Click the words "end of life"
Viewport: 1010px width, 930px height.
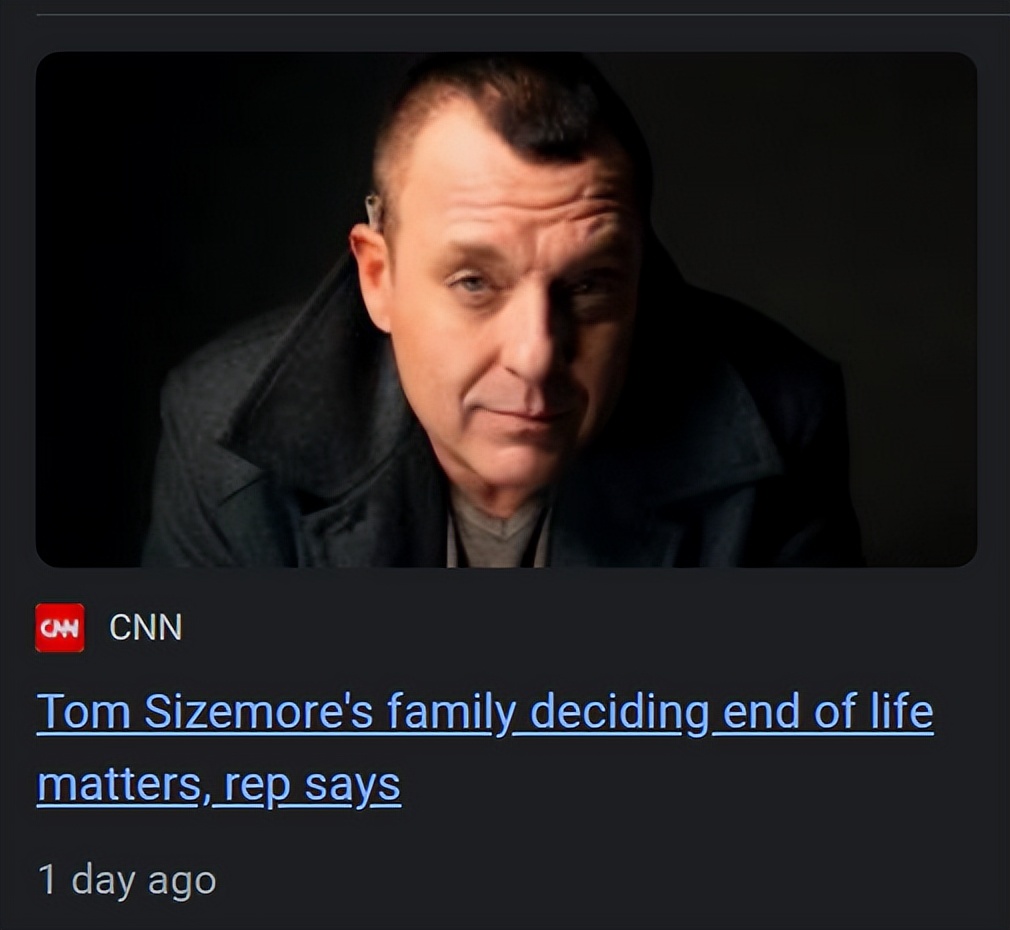[x=823, y=713]
